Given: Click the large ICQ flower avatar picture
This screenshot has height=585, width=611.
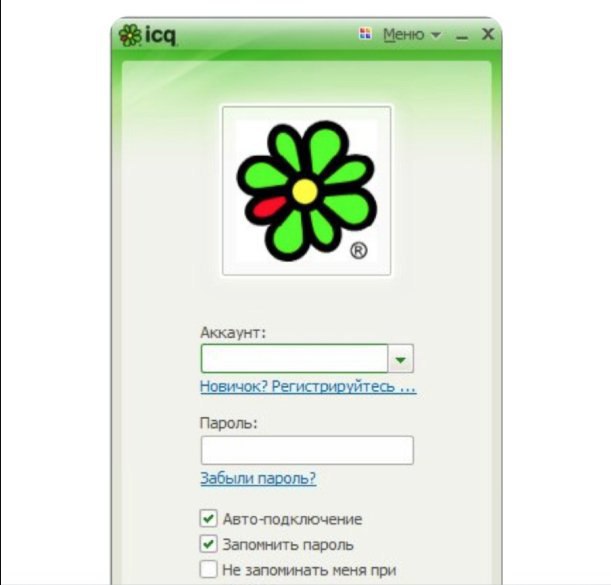Looking at the screenshot, I should (307, 191).
